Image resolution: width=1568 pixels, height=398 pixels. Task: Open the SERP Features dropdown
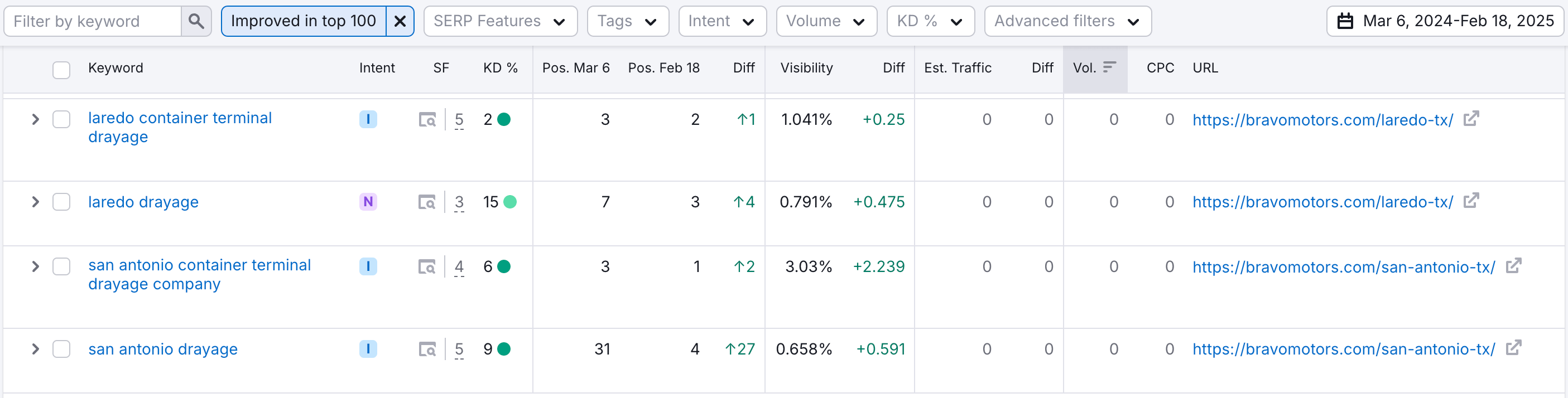(x=500, y=21)
